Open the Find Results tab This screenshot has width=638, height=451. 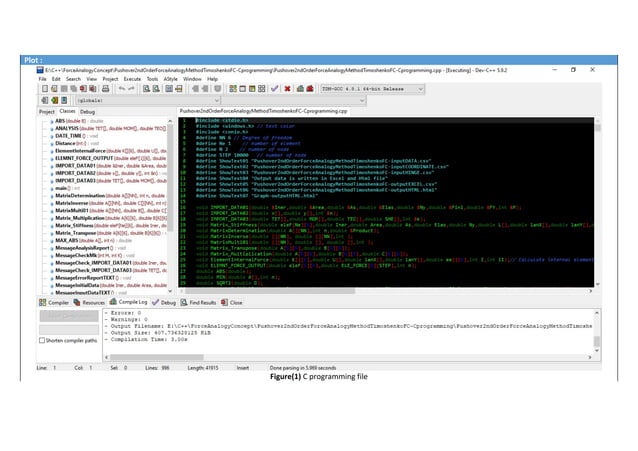[202, 301]
